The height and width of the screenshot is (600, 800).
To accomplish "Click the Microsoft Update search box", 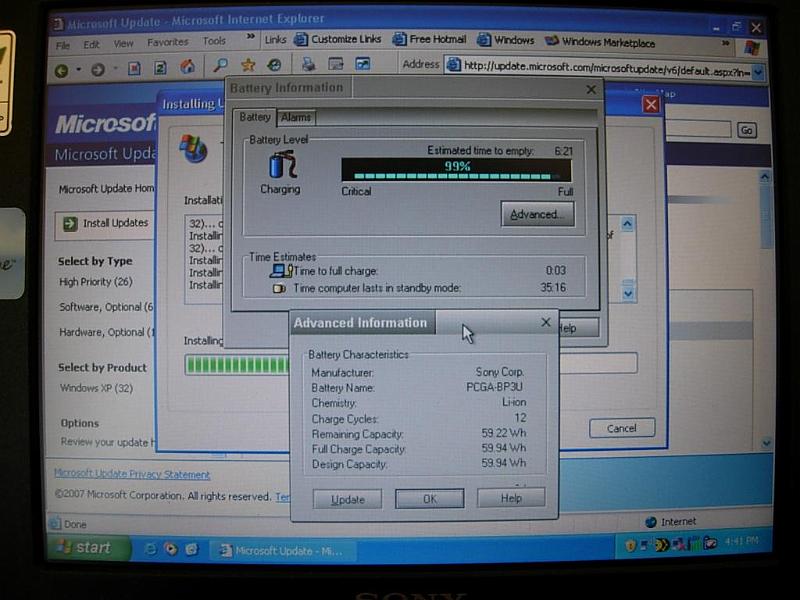I will click(x=699, y=129).
